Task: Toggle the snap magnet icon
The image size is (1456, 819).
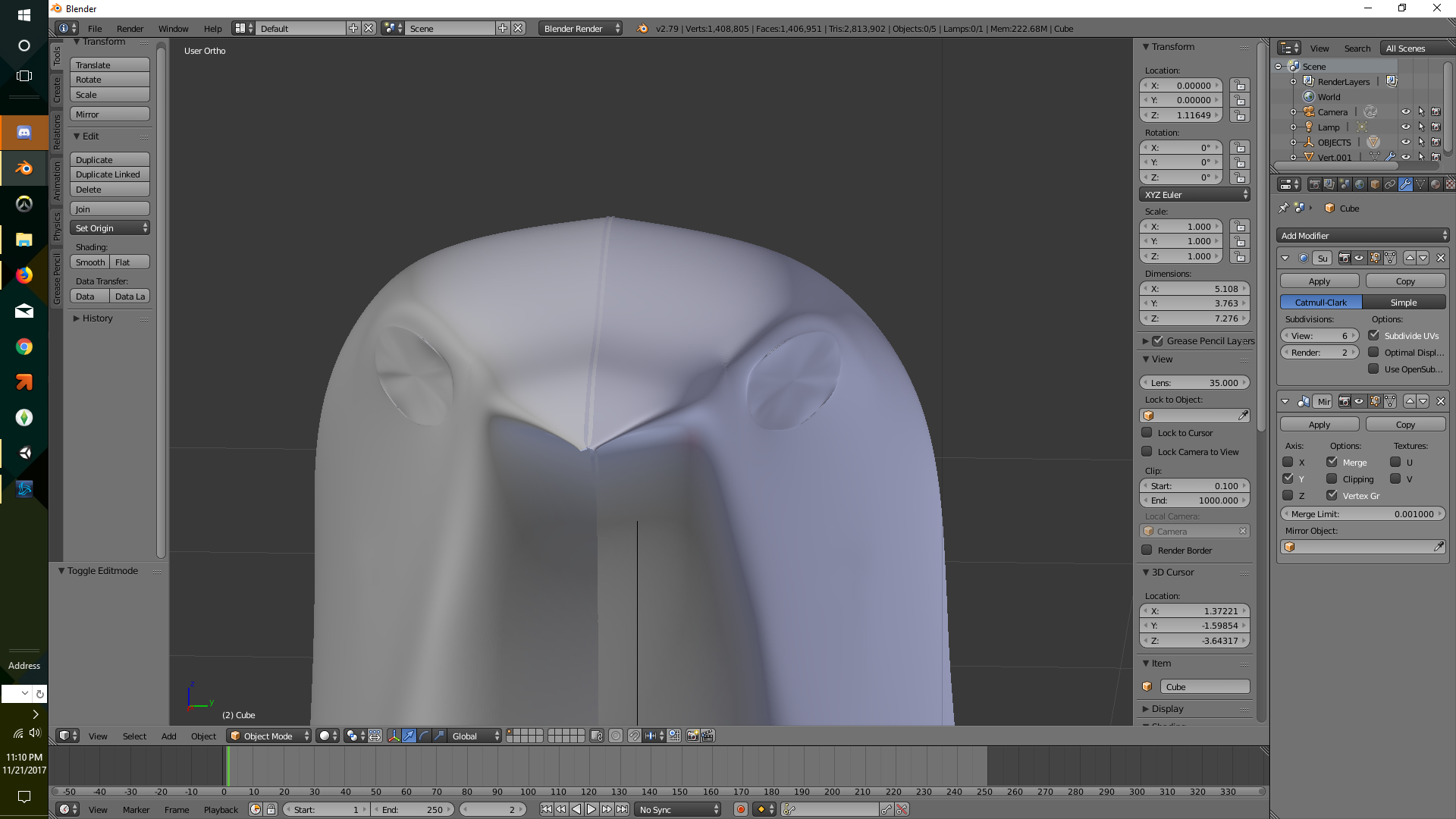Action: point(634,736)
